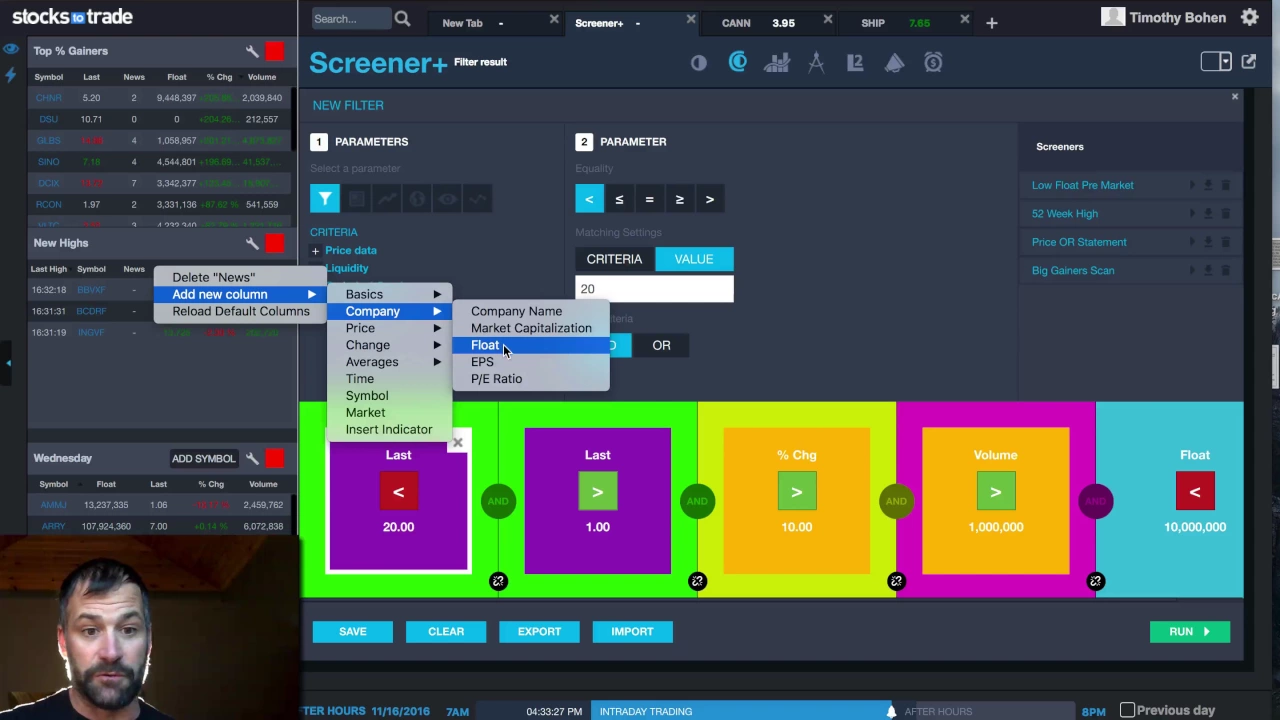Switch to the SHIP tab

(x=873, y=23)
